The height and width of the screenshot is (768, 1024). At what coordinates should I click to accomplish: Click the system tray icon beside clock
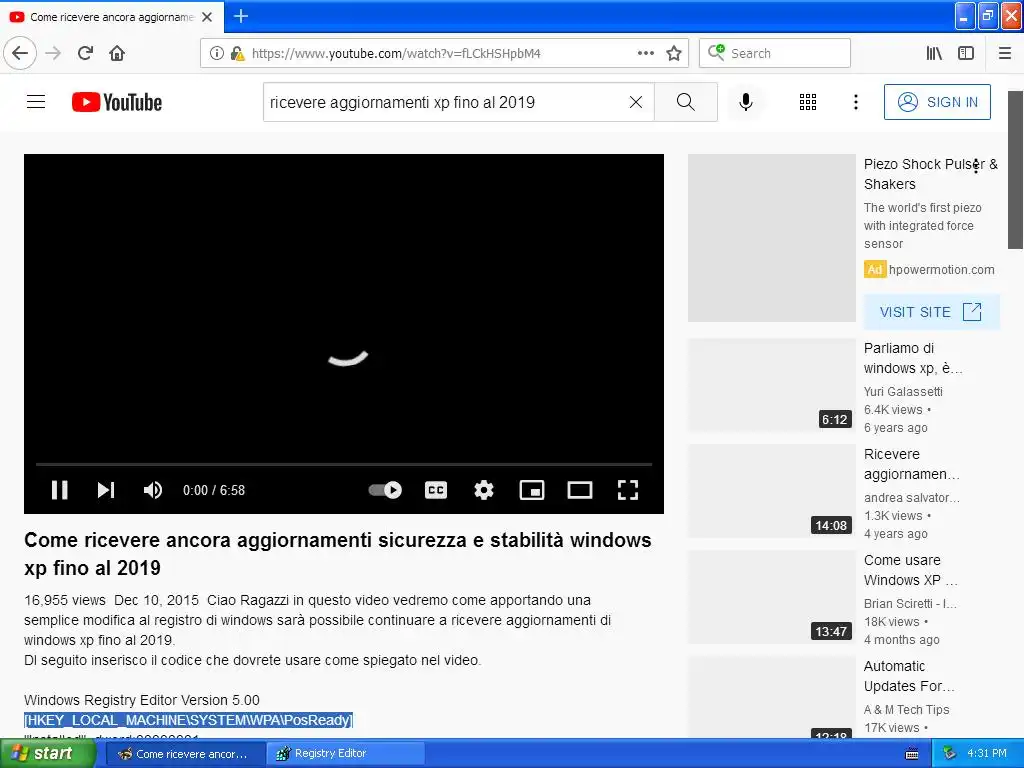948,753
